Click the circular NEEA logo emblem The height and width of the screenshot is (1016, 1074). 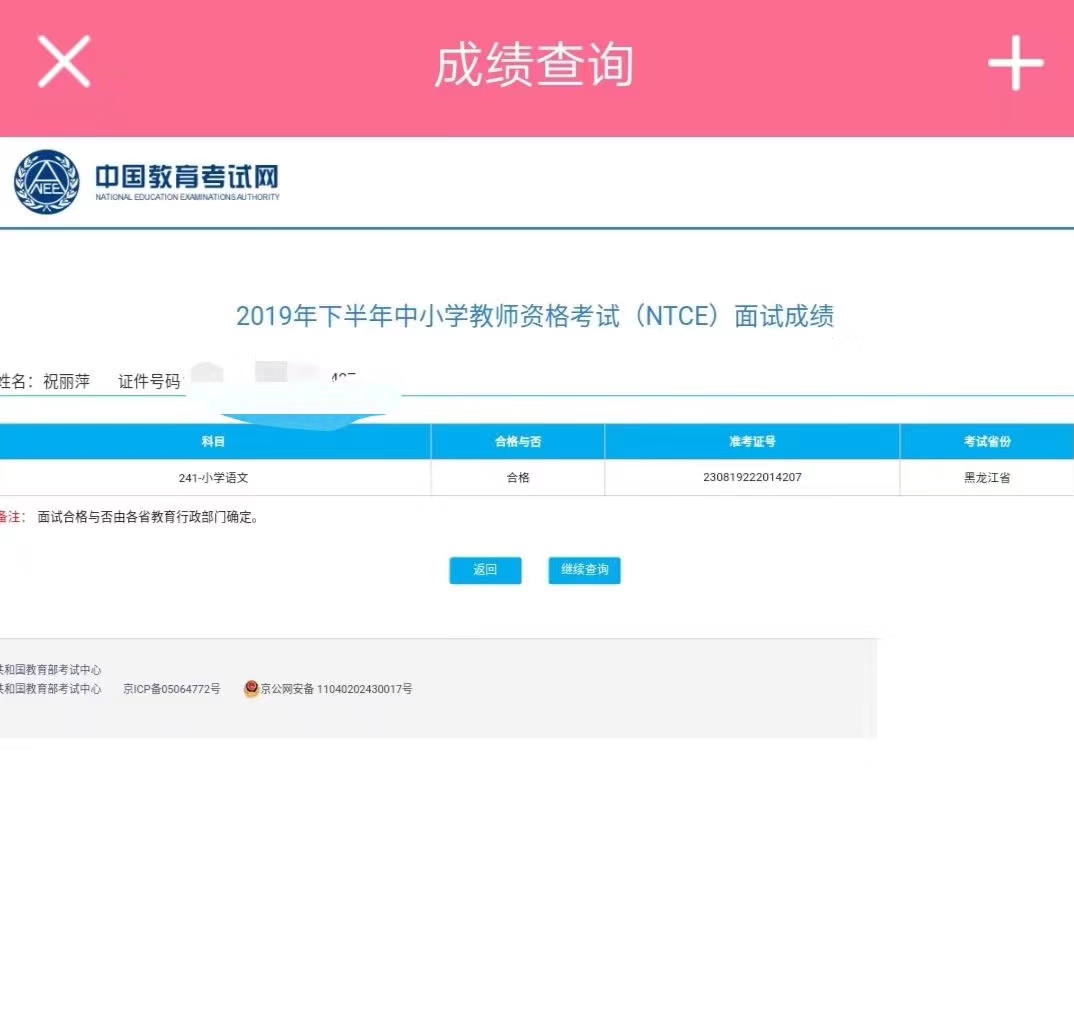click(46, 182)
